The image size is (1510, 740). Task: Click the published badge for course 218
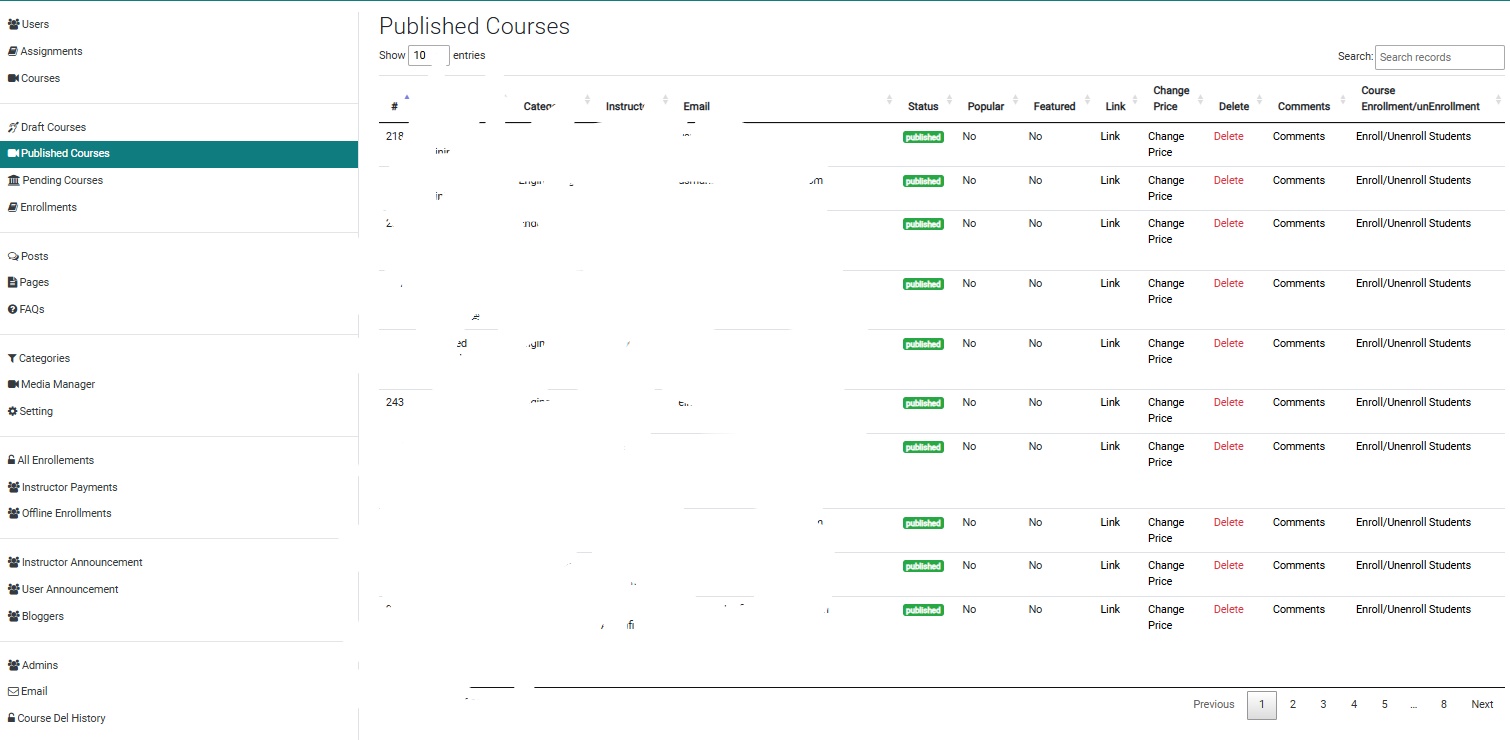[923, 137]
